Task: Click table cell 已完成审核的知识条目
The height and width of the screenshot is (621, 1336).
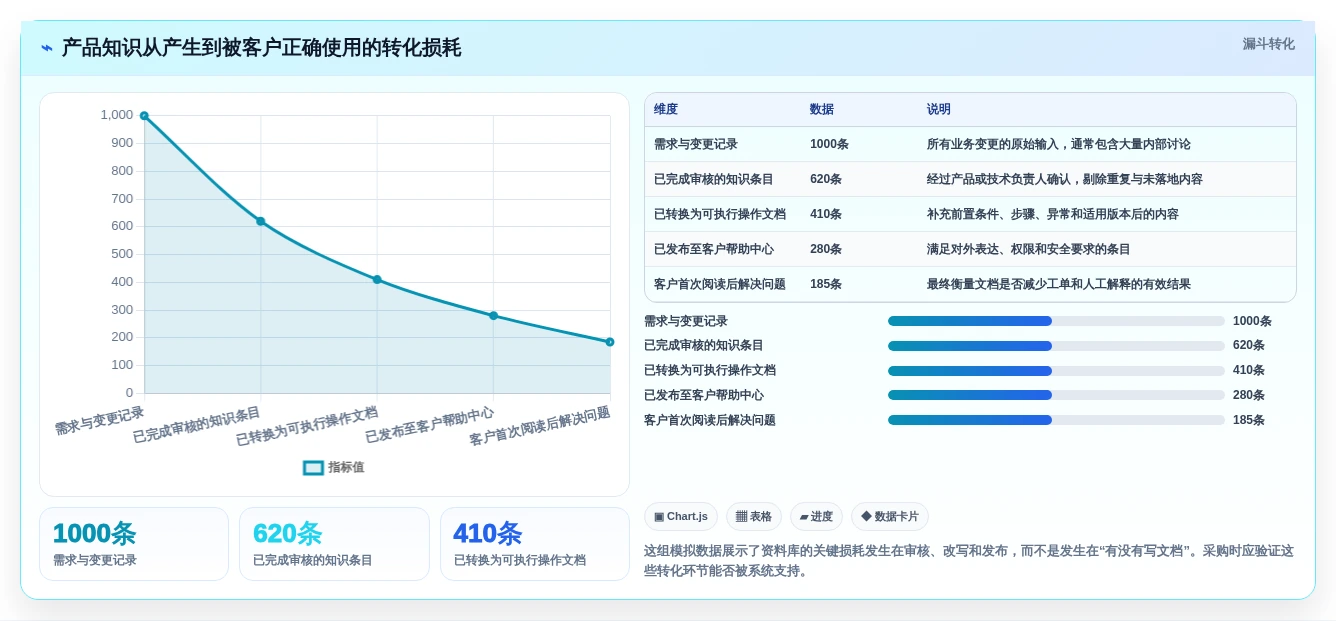Action: [x=714, y=179]
